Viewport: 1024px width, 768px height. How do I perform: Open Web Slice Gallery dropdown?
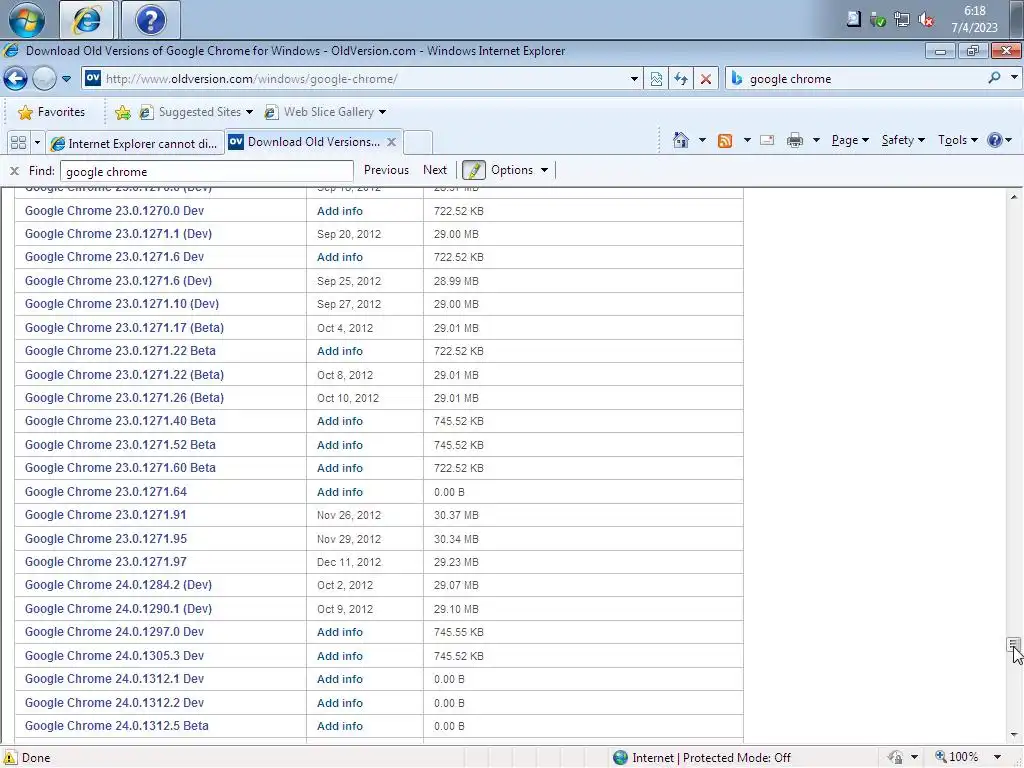(325, 112)
